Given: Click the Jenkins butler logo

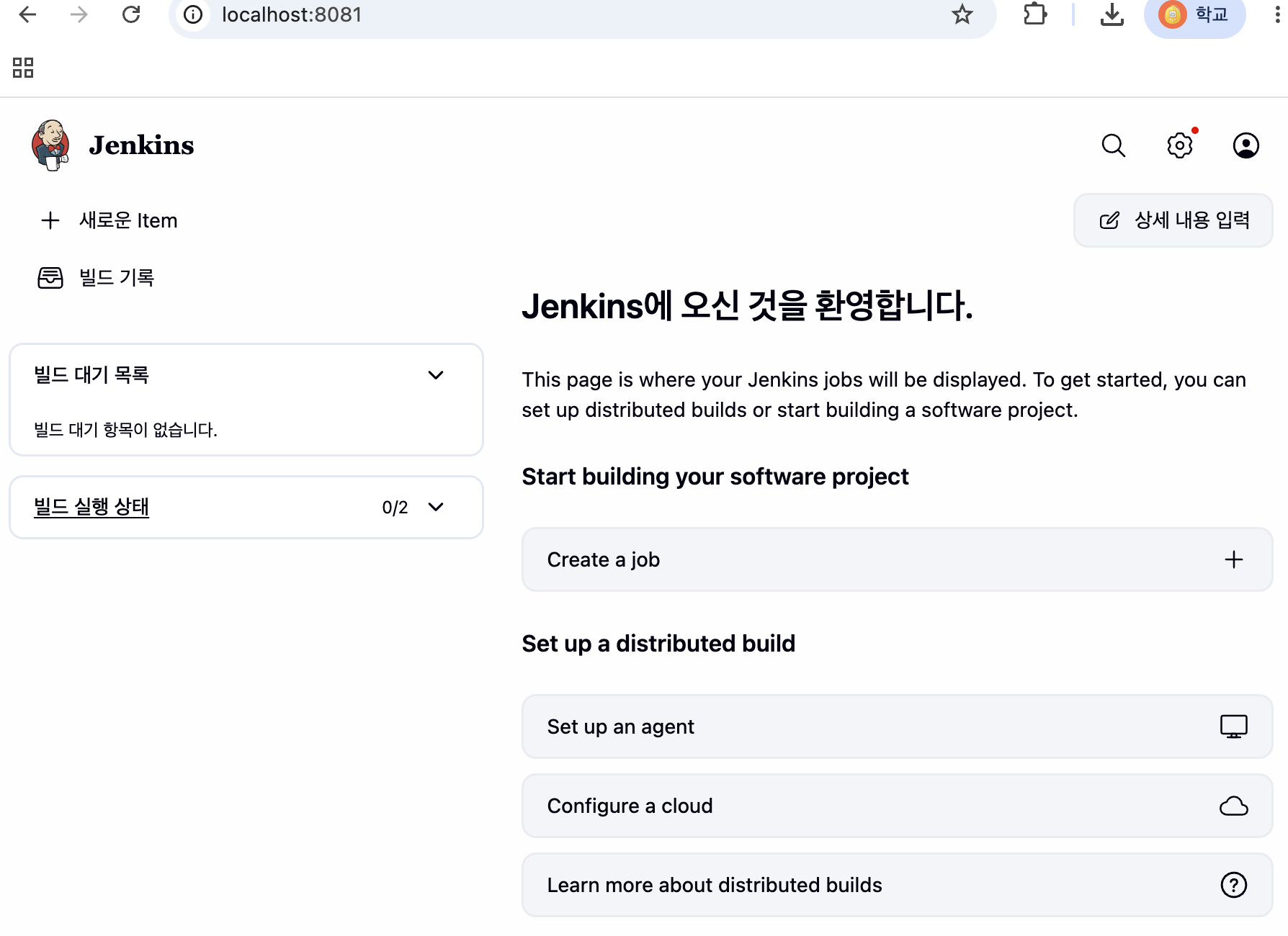Looking at the screenshot, I should (50, 145).
